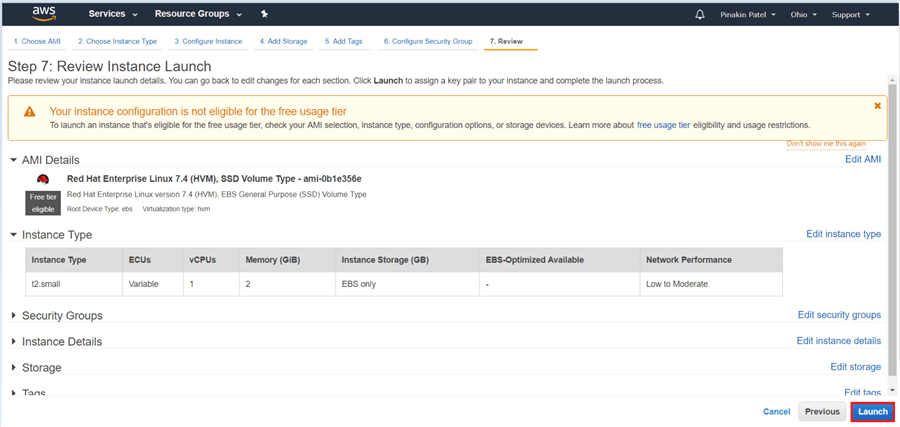Click the t2.small instance type cell

[x=74, y=284]
